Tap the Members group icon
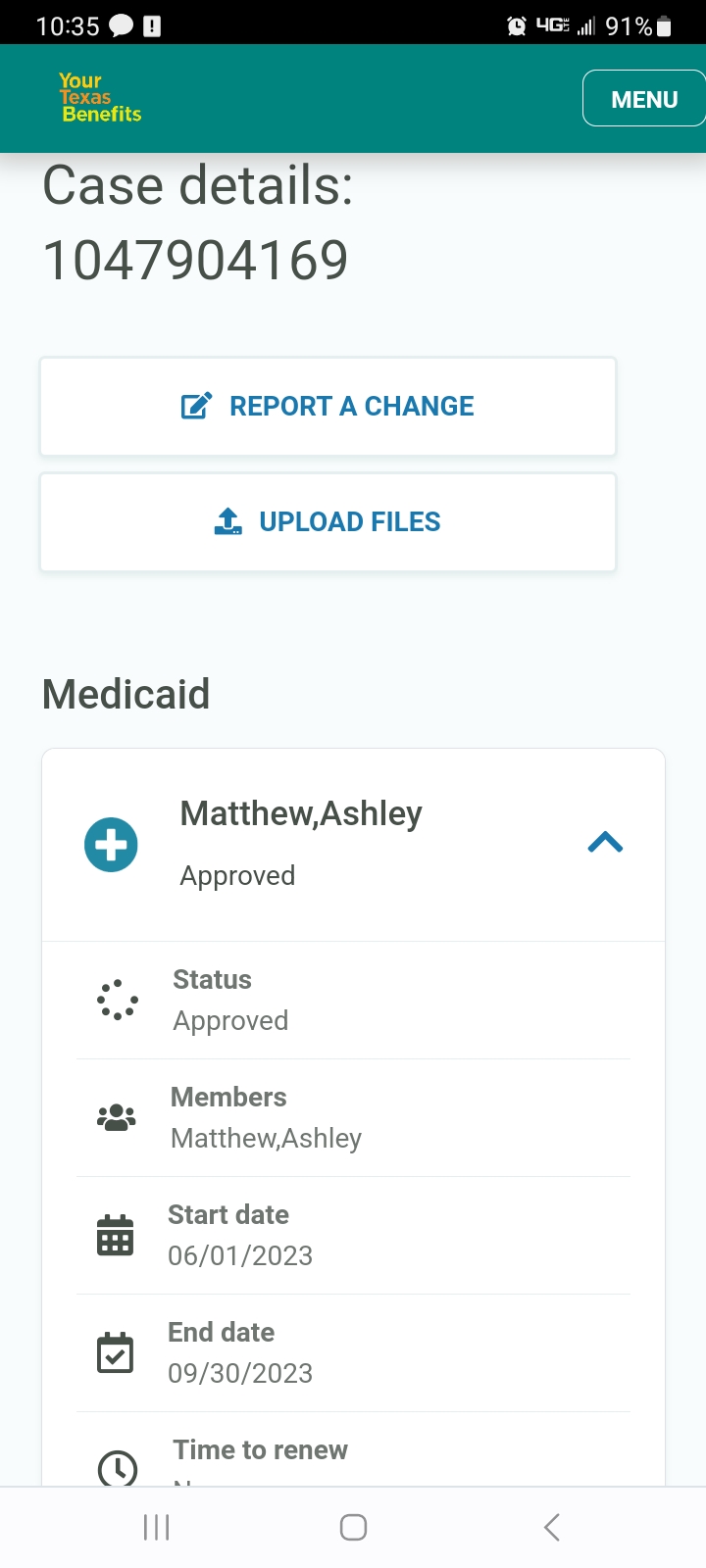The width and height of the screenshot is (706, 1568). click(x=117, y=1117)
